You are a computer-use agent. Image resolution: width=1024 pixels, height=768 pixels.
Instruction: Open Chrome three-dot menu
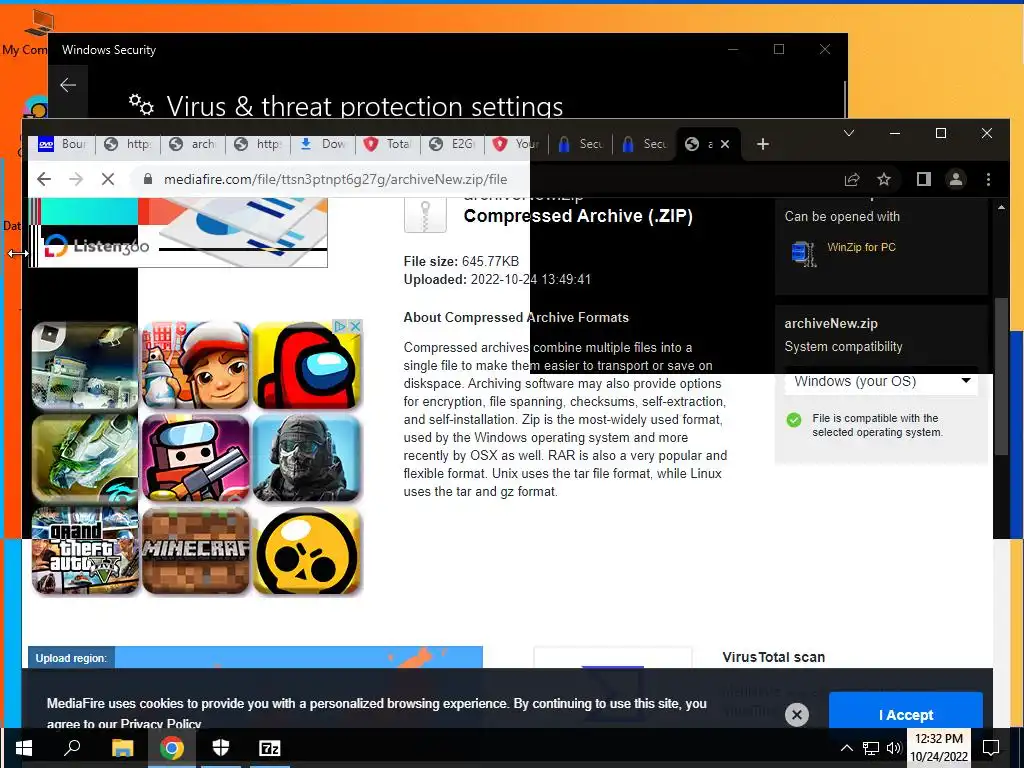pos(988,179)
